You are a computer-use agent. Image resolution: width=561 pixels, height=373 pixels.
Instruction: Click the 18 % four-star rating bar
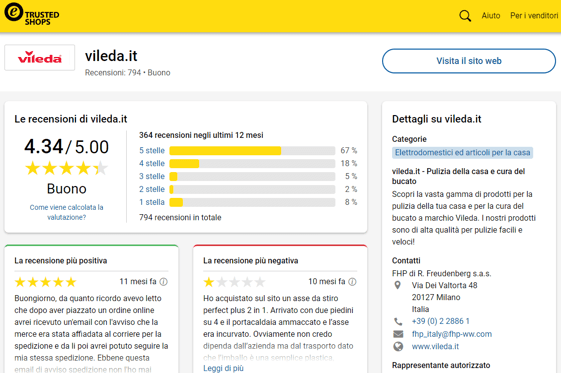click(x=252, y=163)
